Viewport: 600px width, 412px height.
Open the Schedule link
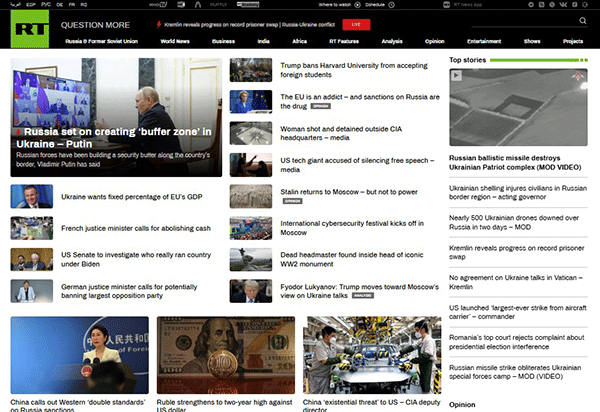point(375,5)
